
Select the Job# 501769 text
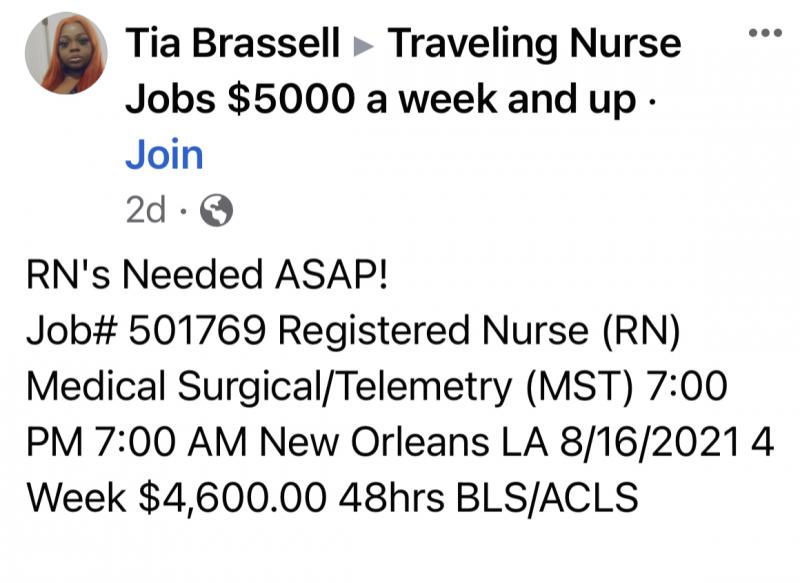click(146, 332)
